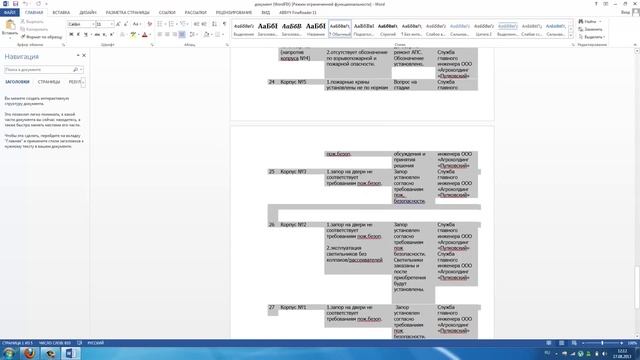640x360 pixels.
Task: Toggle Subscript formatting
Action: (x=104, y=35)
